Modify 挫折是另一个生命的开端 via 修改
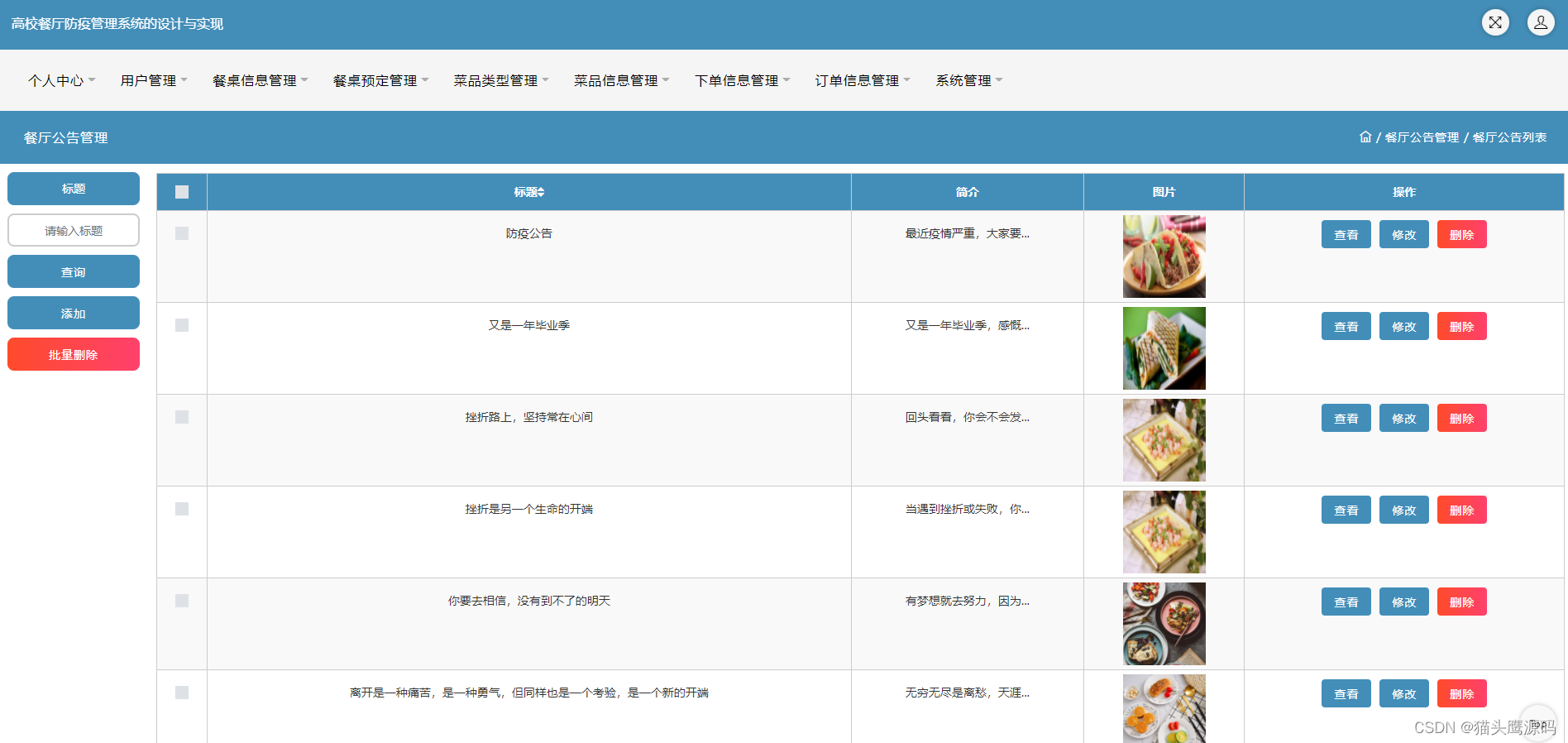This screenshot has width=1568, height=743. [x=1404, y=510]
